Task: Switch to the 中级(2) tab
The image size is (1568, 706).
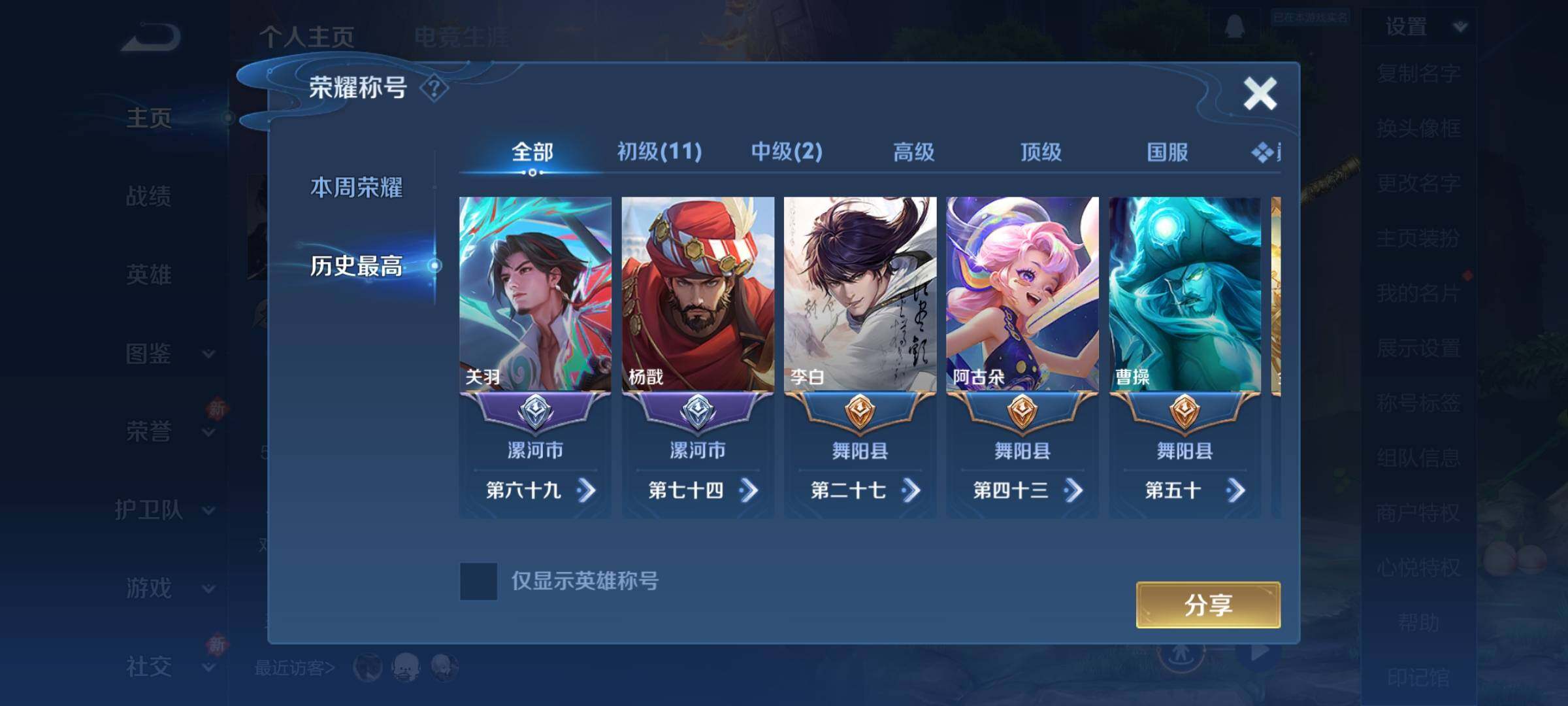Action: pyautogui.click(x=787, y=152)
